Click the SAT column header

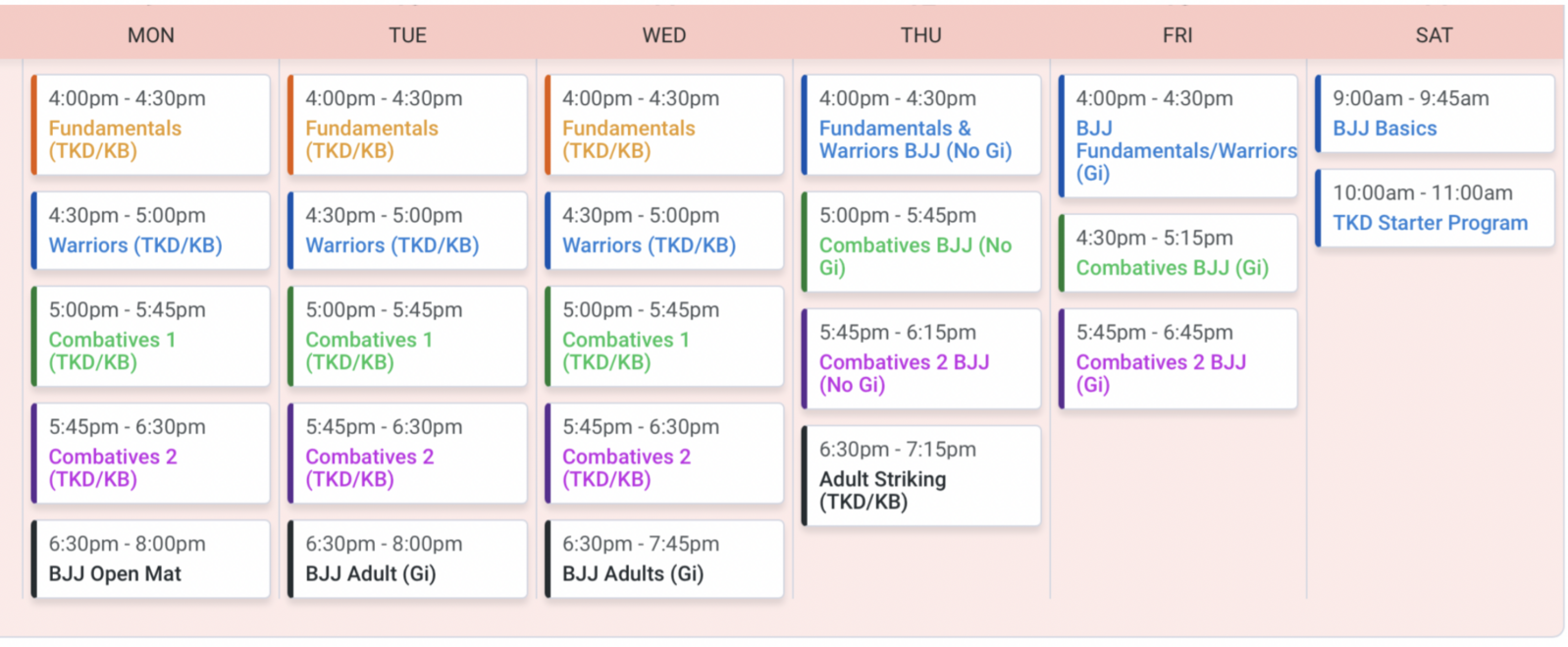pos(1434,35)
